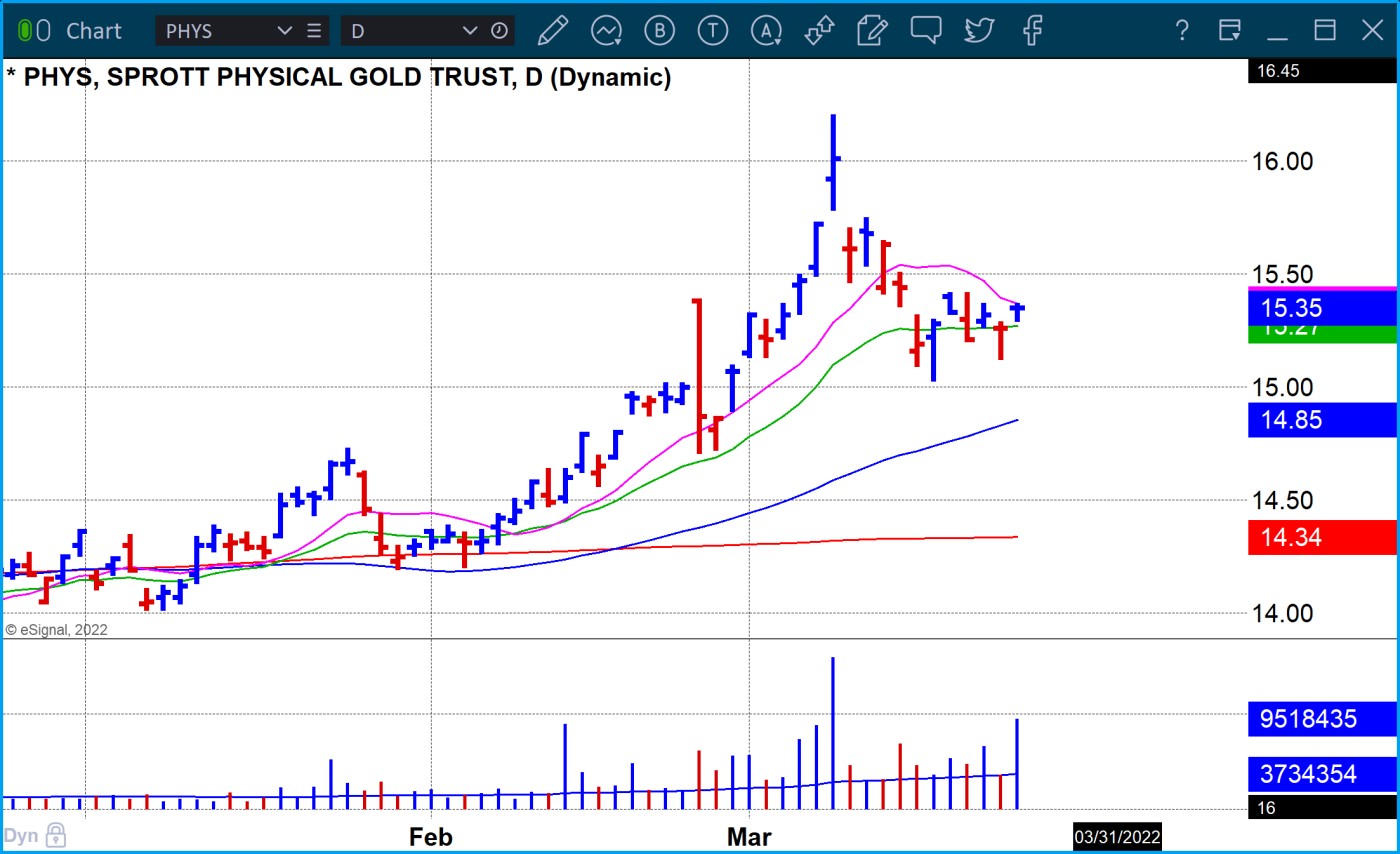Click the 16.00 price axis label
1400x854 pixels.
point(1282,161)
